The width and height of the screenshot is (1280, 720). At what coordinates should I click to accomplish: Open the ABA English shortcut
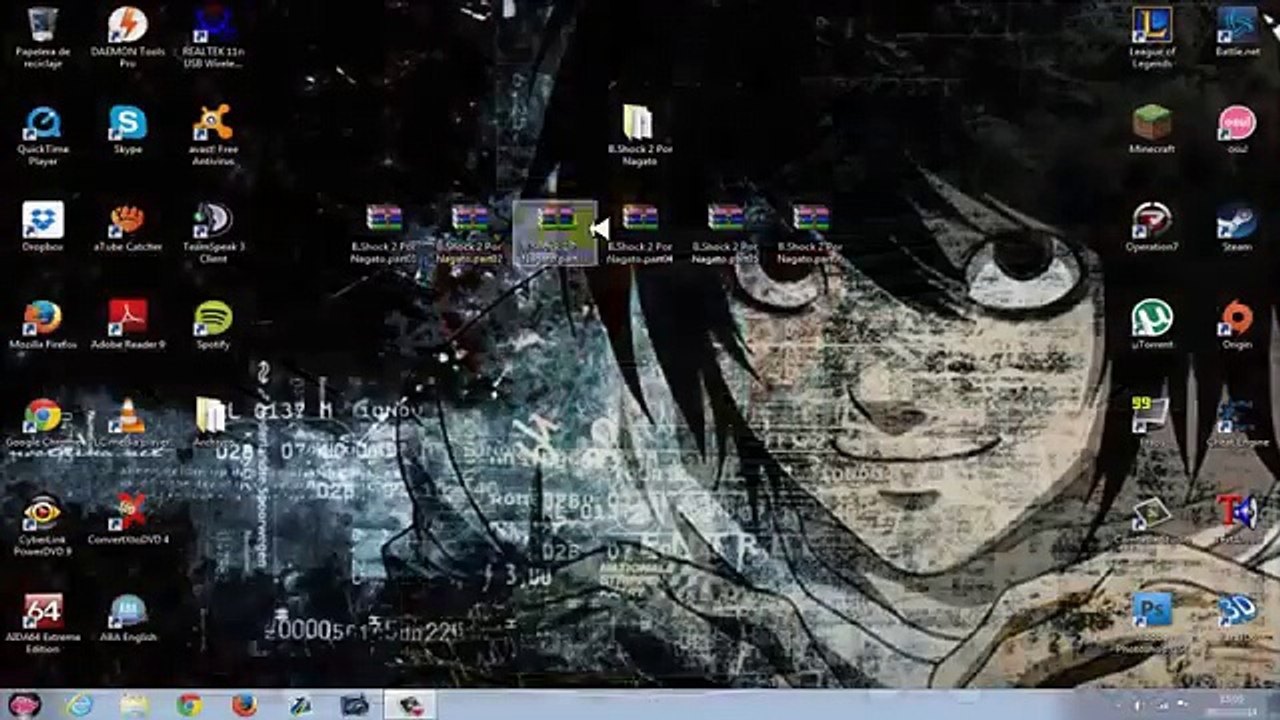point(128,619)
